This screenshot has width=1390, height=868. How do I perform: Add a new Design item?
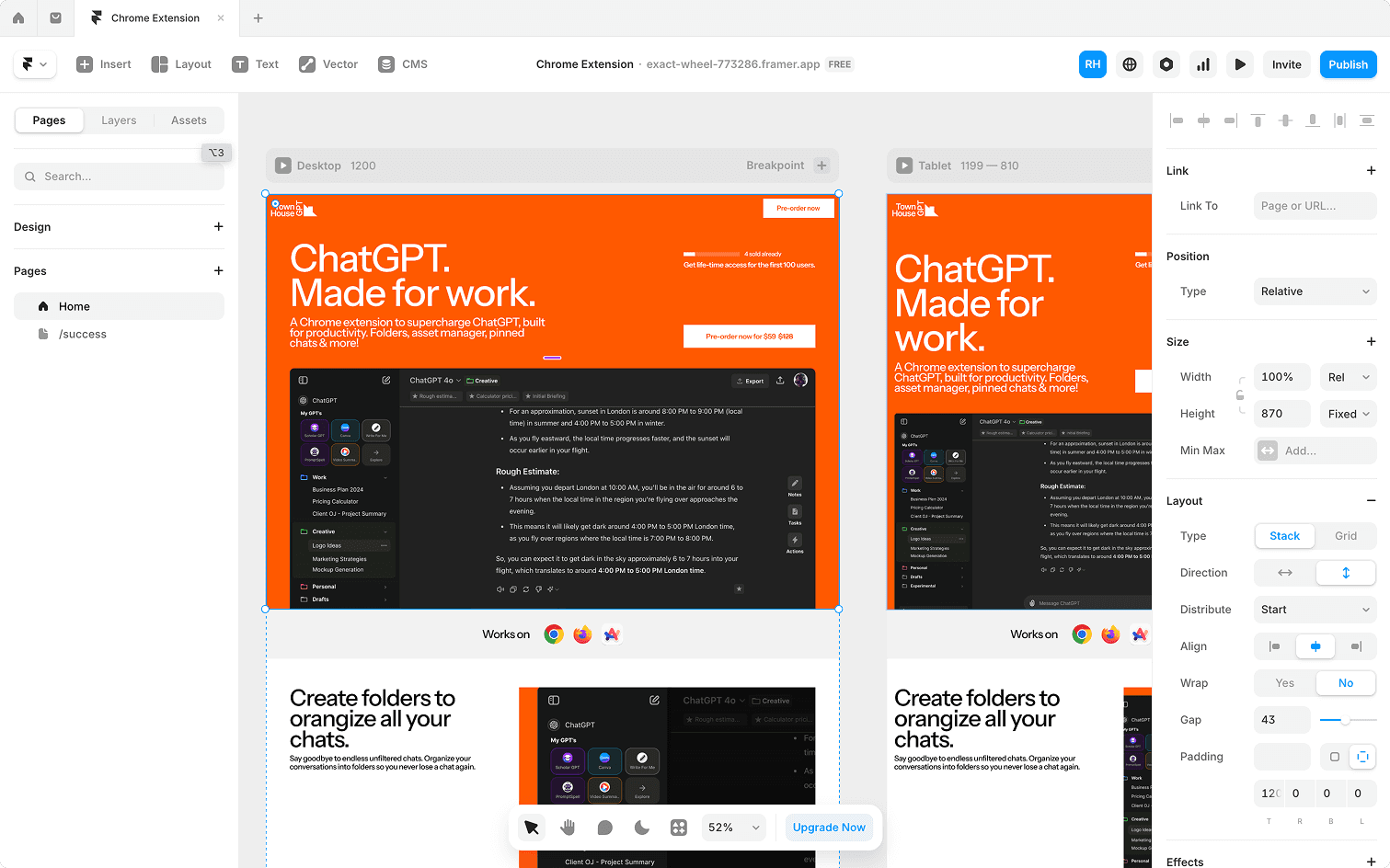coord(219,227)
